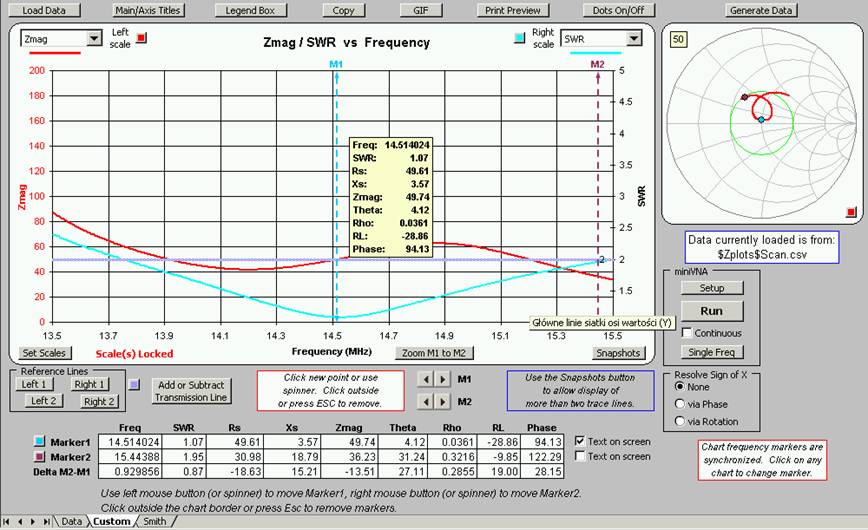The image size is (868, 530).
Task: Switch to the Smith sheet tab
Action: 154,521
